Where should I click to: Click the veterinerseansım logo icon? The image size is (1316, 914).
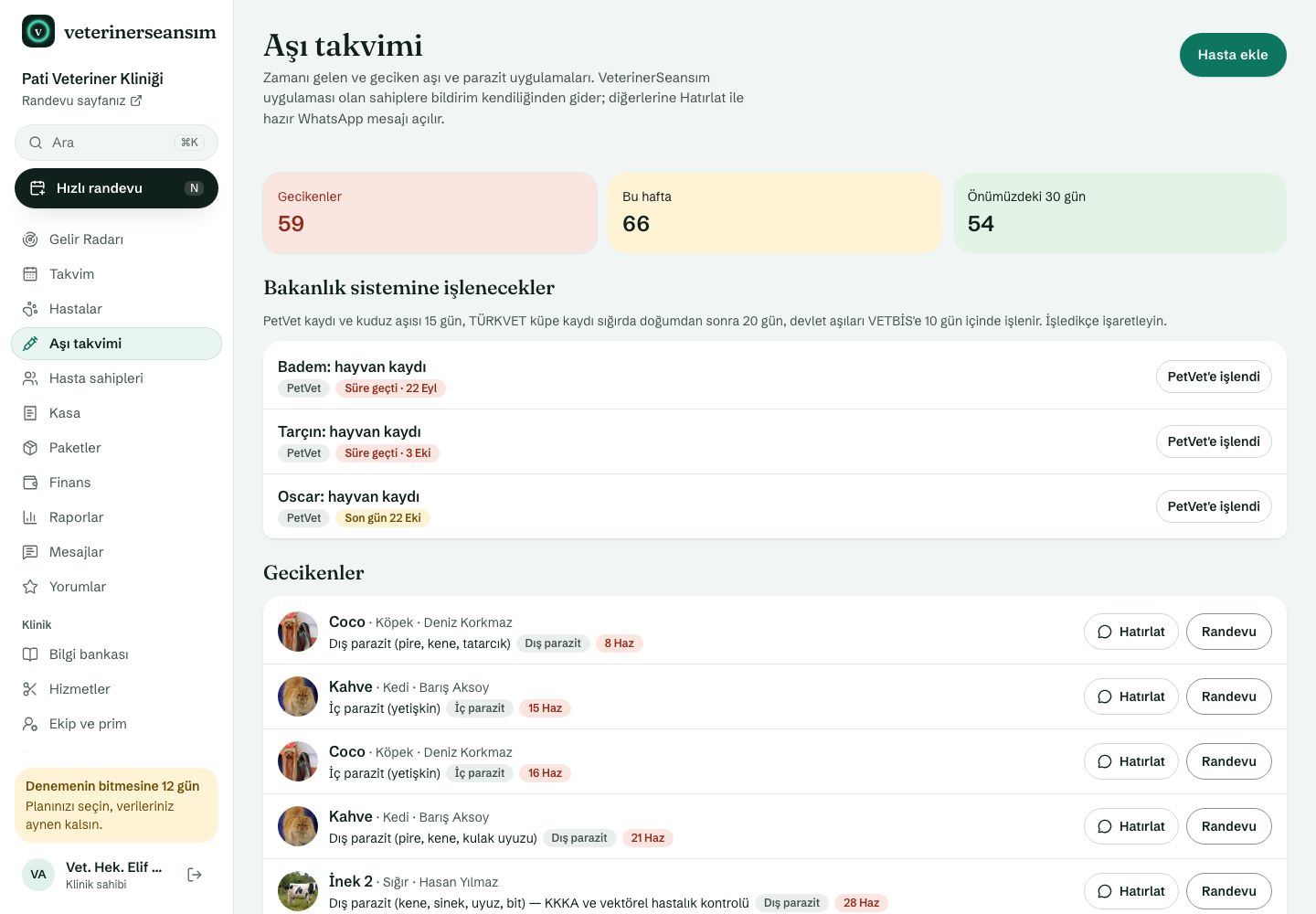[x=38, y=31]
